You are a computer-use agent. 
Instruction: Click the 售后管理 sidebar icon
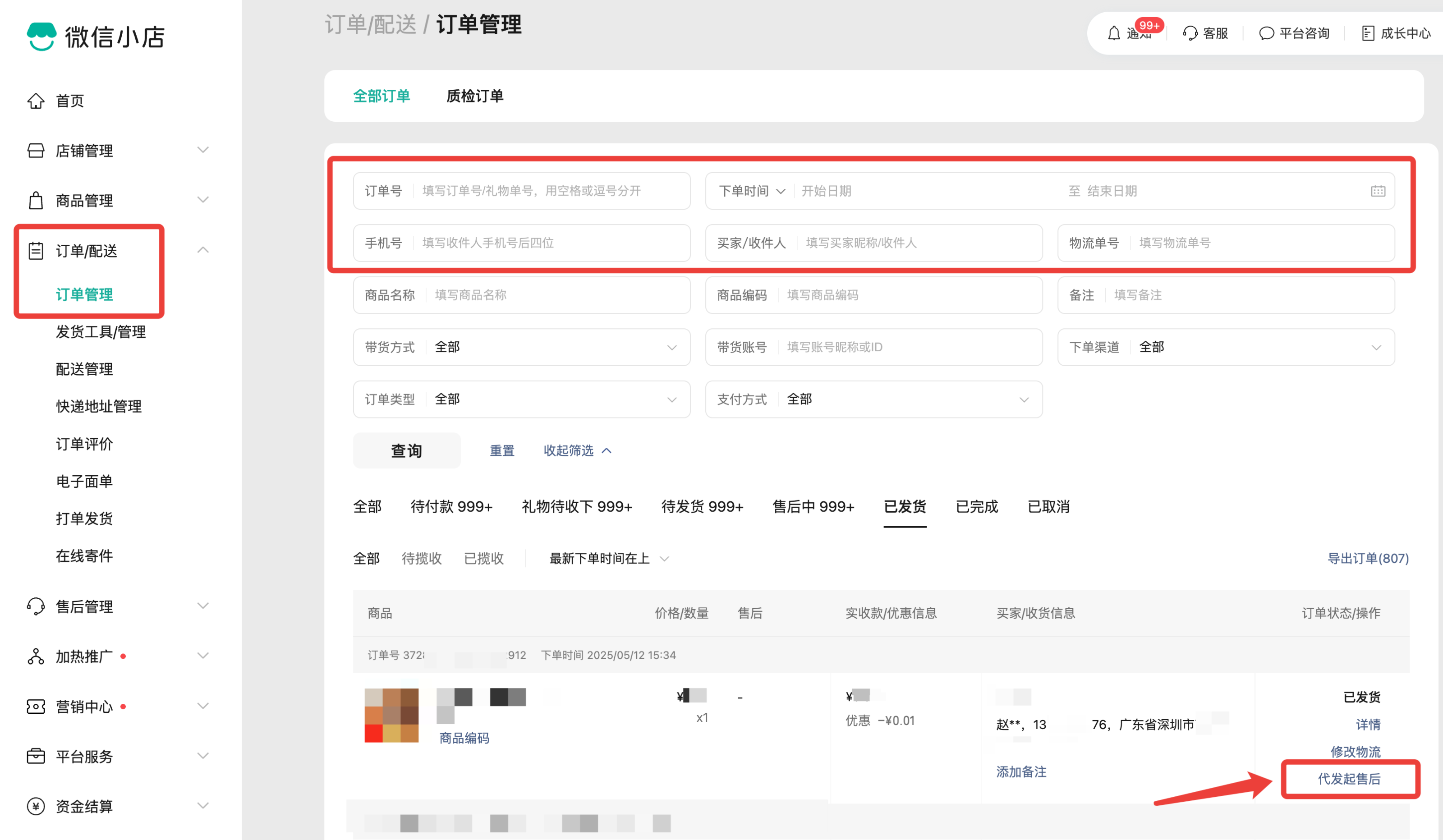pyautogui.click(x=36, y=606)
